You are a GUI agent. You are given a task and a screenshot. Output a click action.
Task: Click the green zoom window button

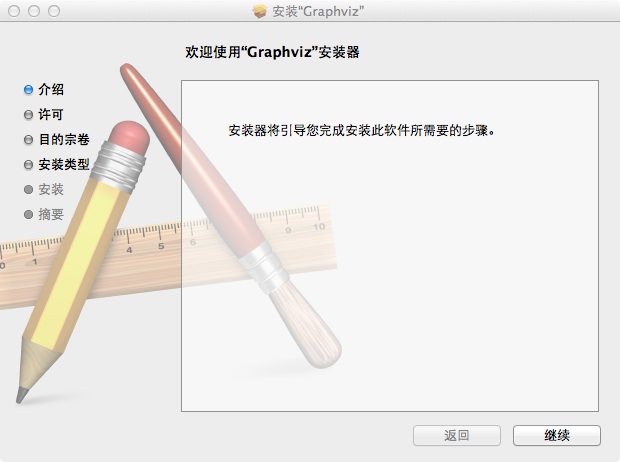(x=54, y=11)
